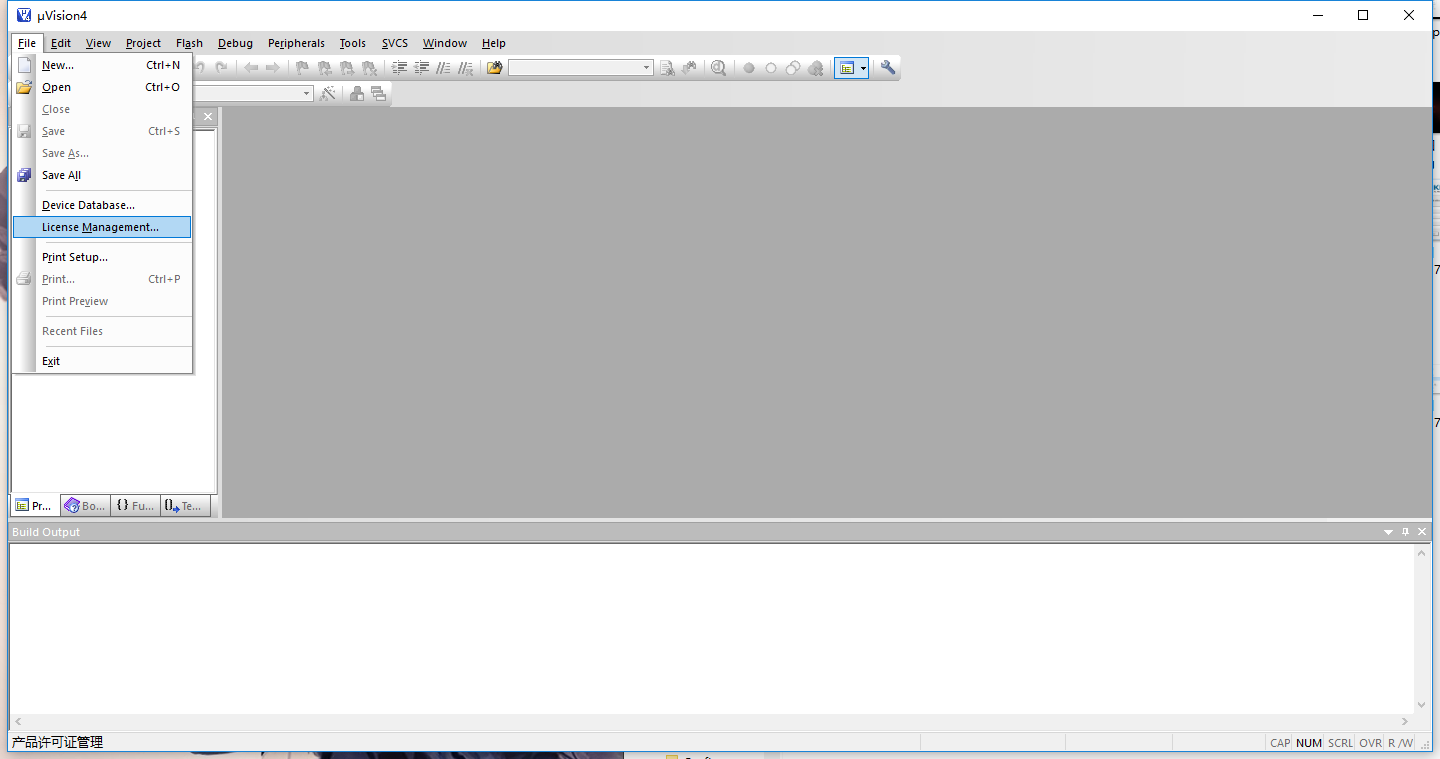
Task: Click the Build Output scroll-right arrow
Action: tap(1405, 722)
